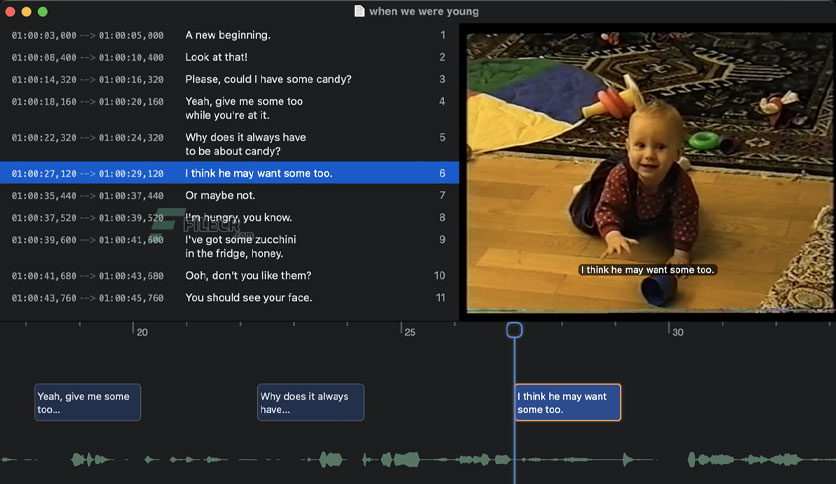Select 'Ooh, don't you like them?' row
836x484 pixels.
tap(229, 276)
